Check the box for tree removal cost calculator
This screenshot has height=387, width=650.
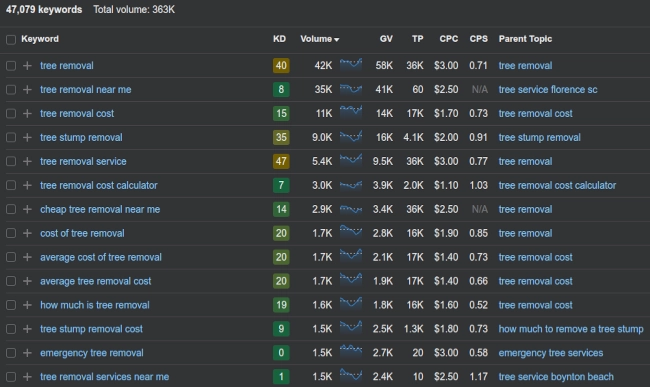pyautogui.click(x=11, y=185)
